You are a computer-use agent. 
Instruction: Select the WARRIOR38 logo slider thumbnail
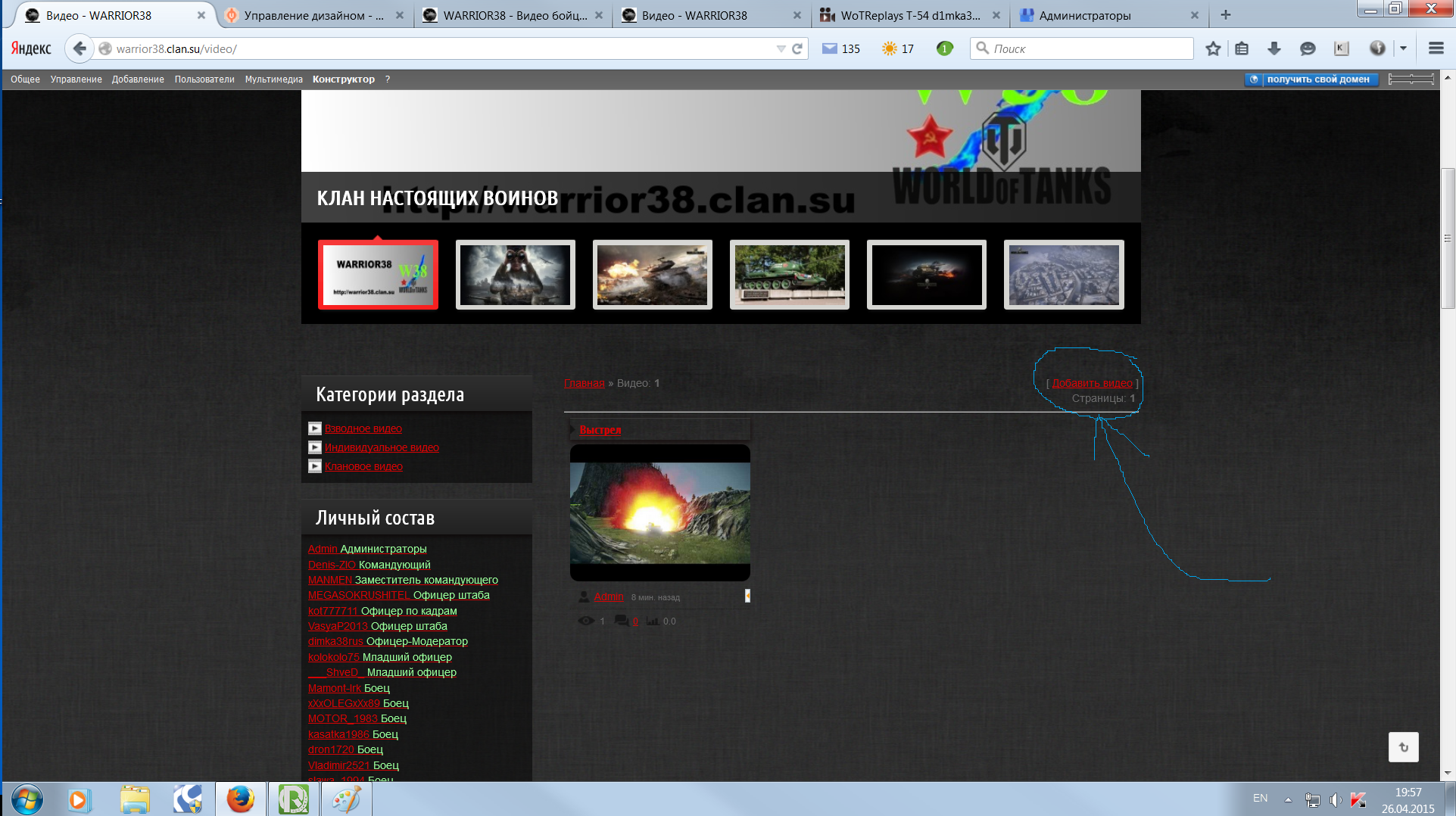click(x=378, y=275)
